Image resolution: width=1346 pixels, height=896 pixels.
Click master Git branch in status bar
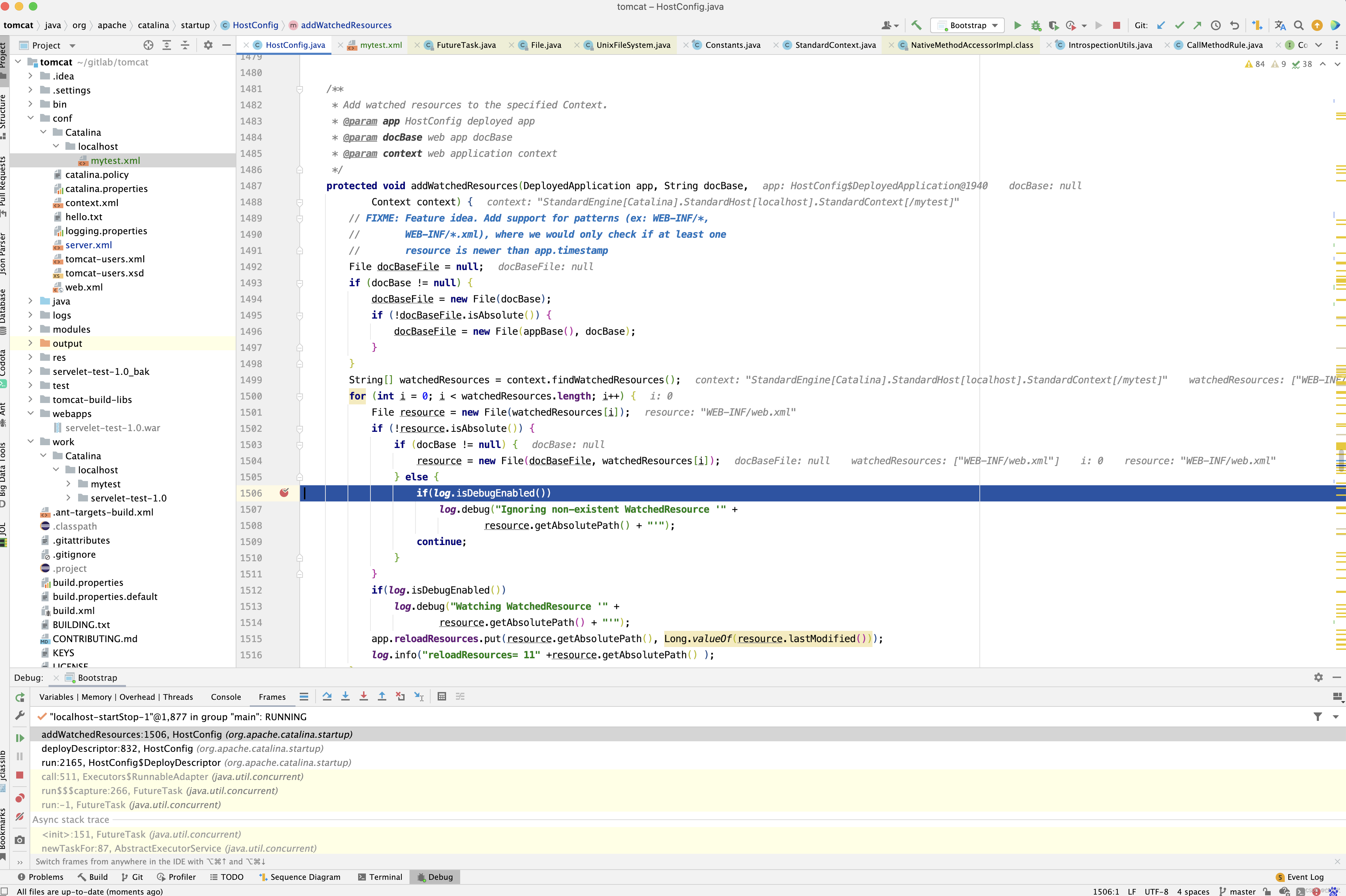click(1237, 891)
